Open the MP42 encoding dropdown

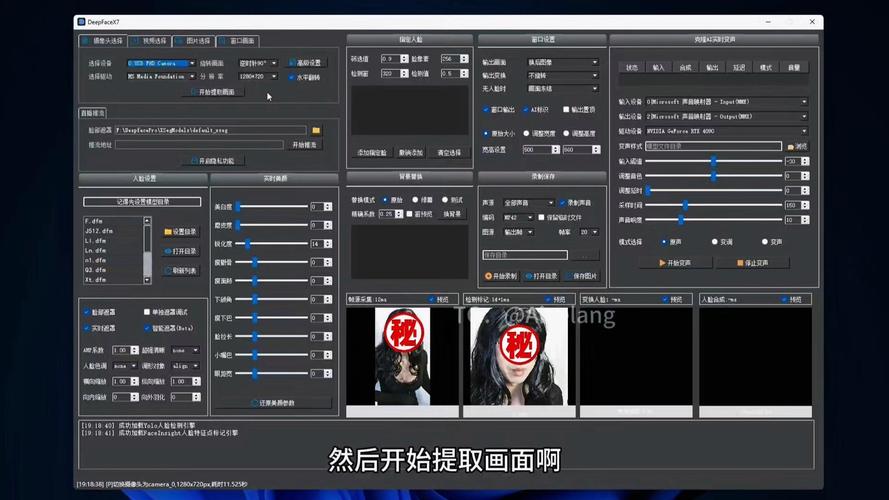click(x=518, y=218)
